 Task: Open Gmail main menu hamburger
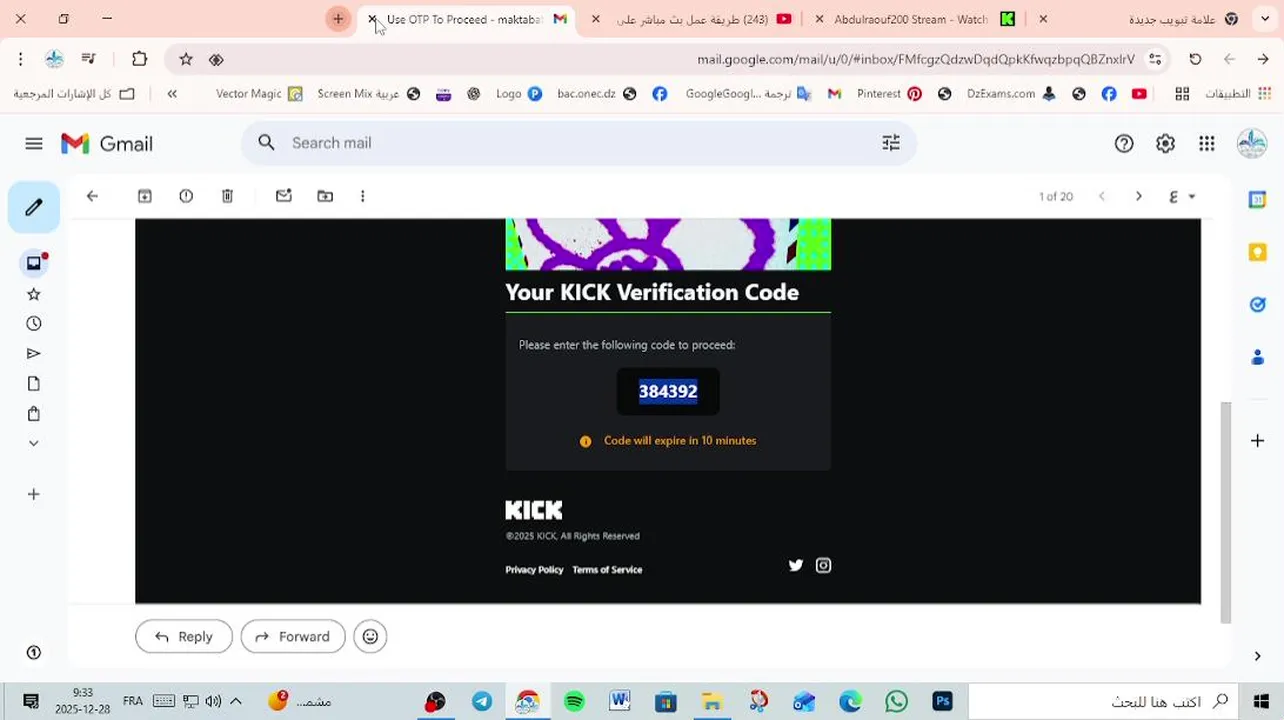[x=34, y=144]
